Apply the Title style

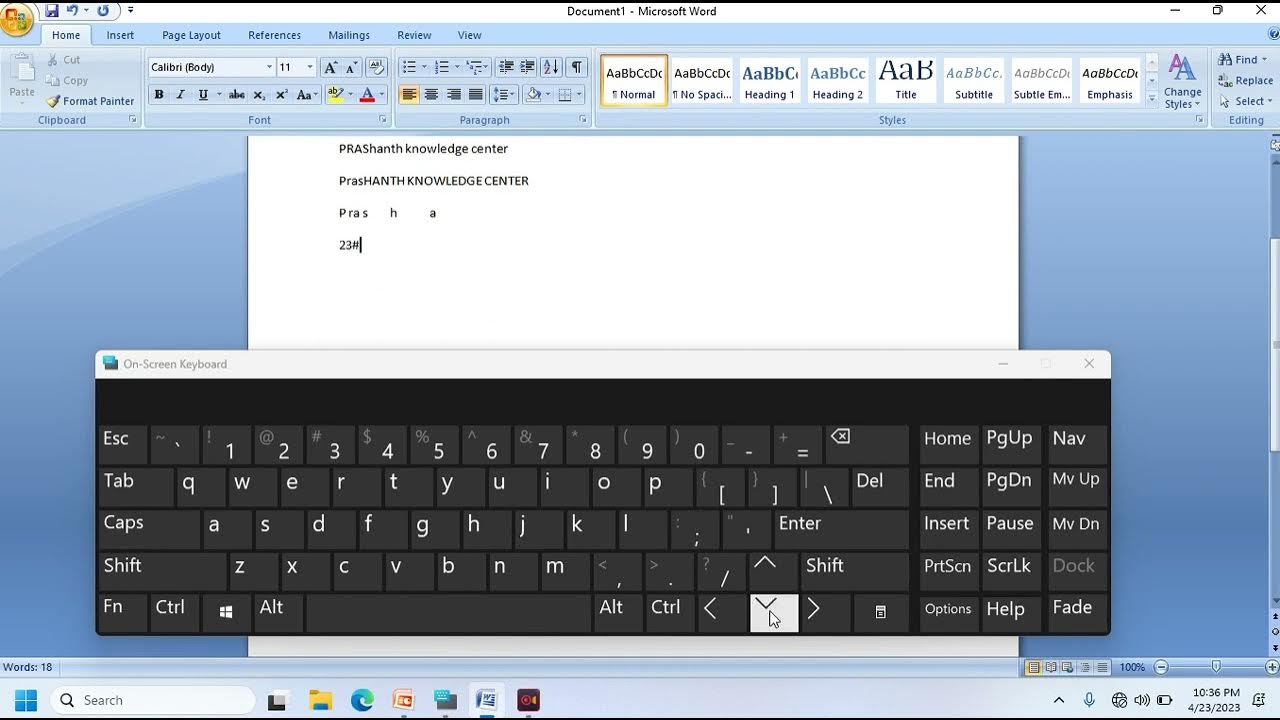pyautogui.click(x=905, y=81)
